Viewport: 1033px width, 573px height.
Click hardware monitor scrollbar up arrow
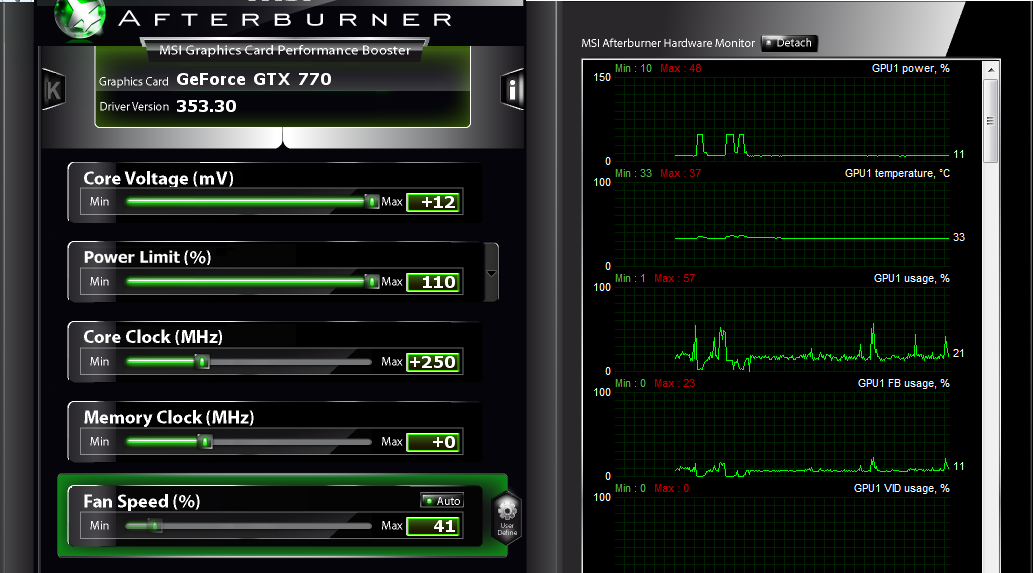pos(990,69)
